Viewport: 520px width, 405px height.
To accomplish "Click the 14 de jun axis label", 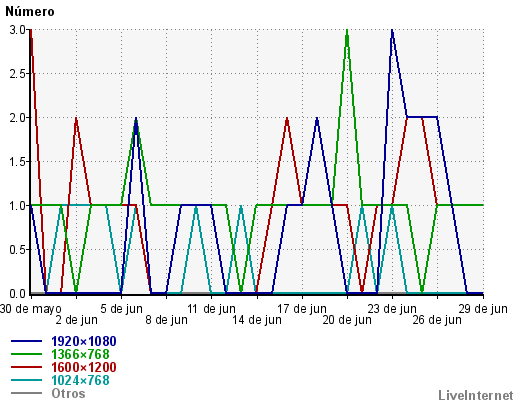I will coord(257,320).
